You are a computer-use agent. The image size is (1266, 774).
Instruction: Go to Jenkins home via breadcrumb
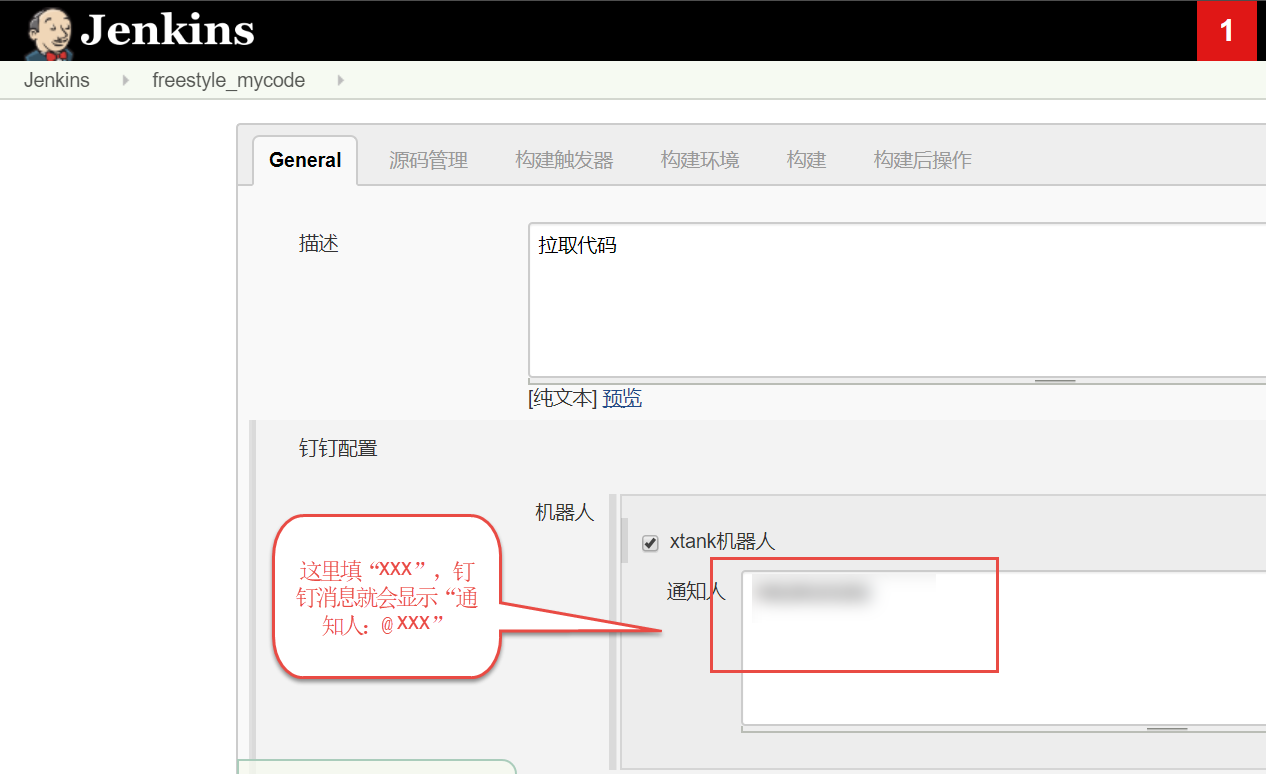coord(57,80)
